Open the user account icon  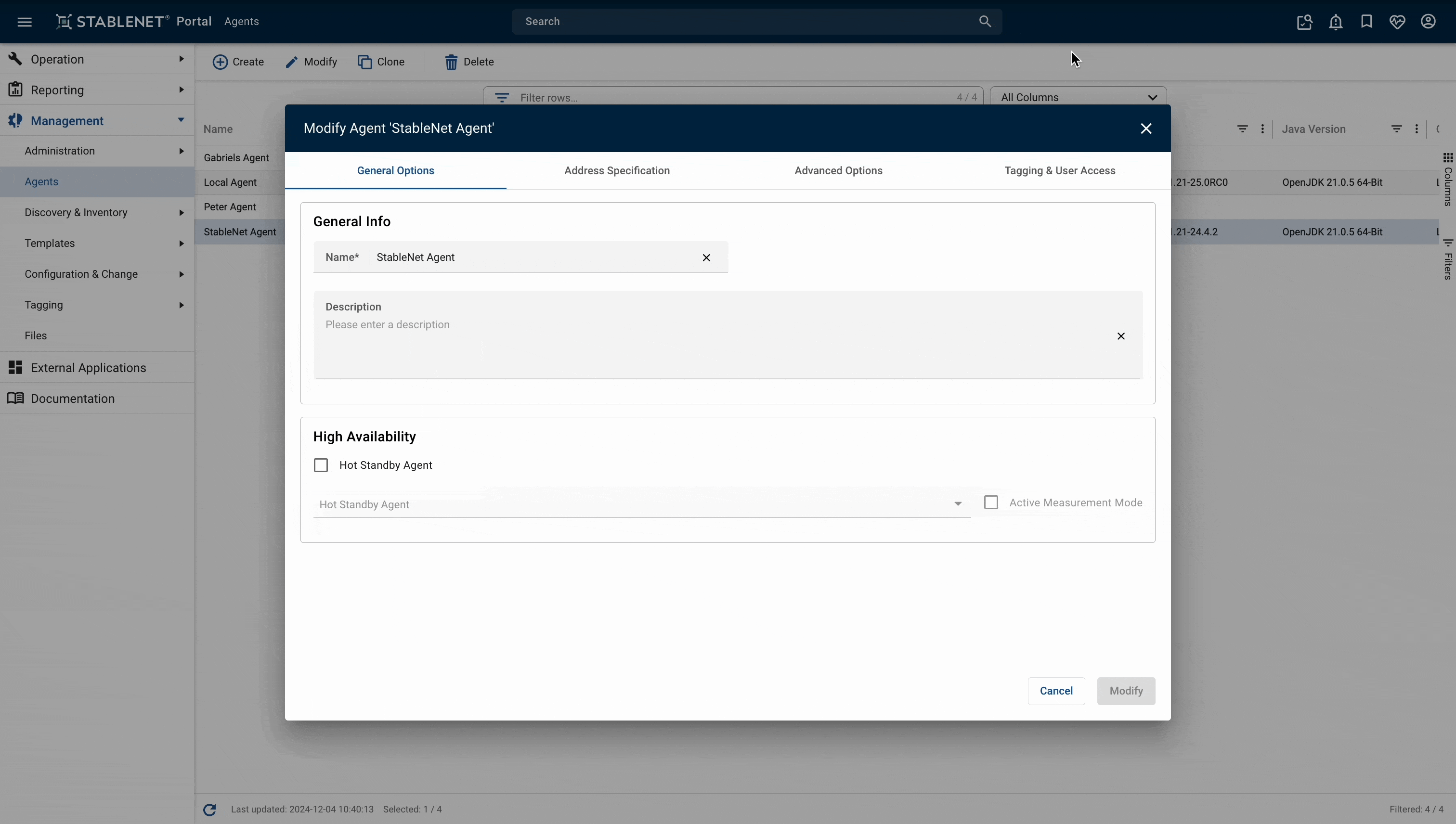click(x=1428, y=22)
